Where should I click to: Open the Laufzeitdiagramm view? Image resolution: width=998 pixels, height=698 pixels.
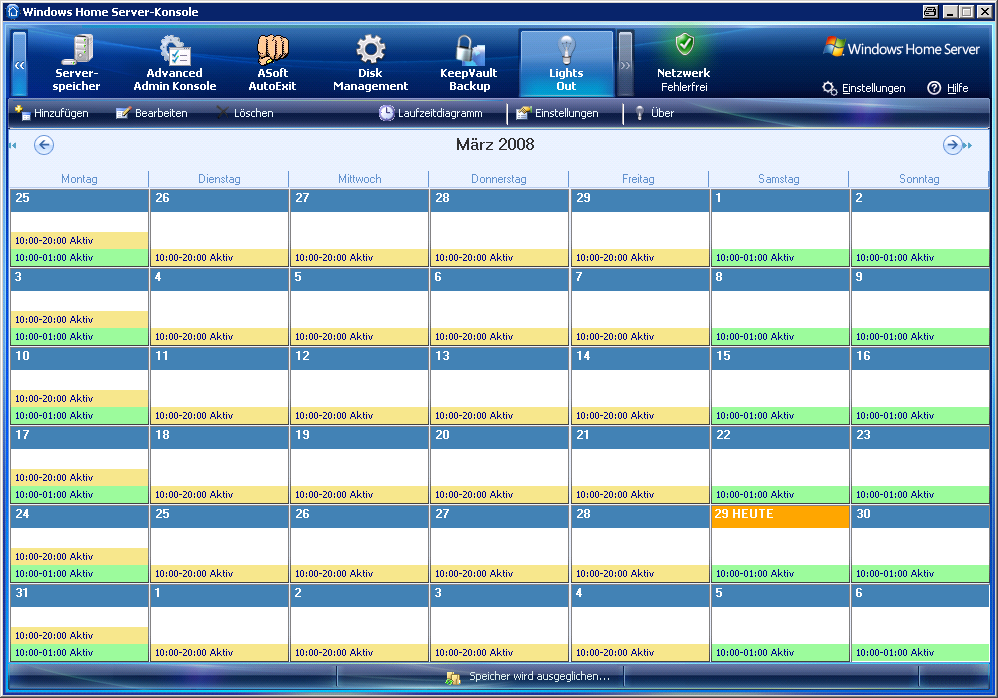[431, 113]
